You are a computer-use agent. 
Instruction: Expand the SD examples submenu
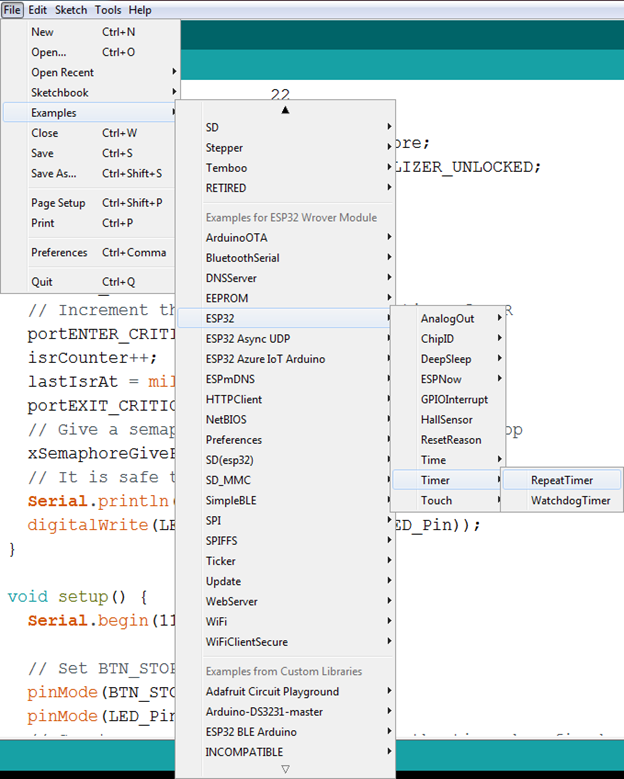point(285,128)
